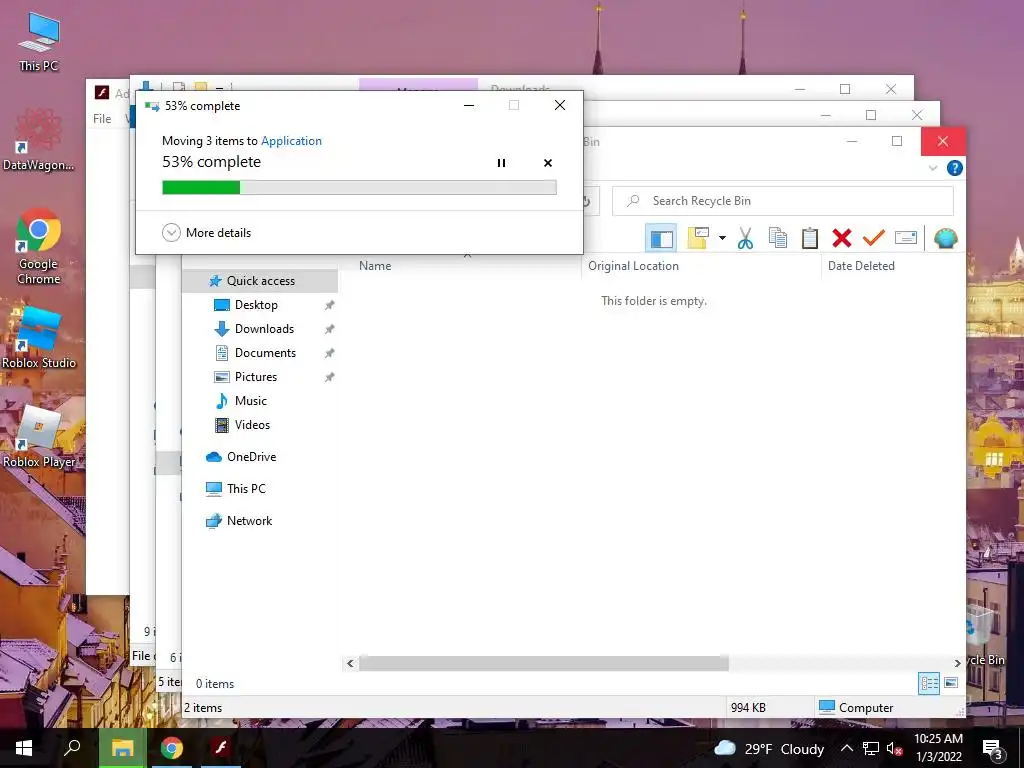Viewport: 1024px width, 768px height.
Task: Click the taskbar search magnifier
Action: point(72,748)
